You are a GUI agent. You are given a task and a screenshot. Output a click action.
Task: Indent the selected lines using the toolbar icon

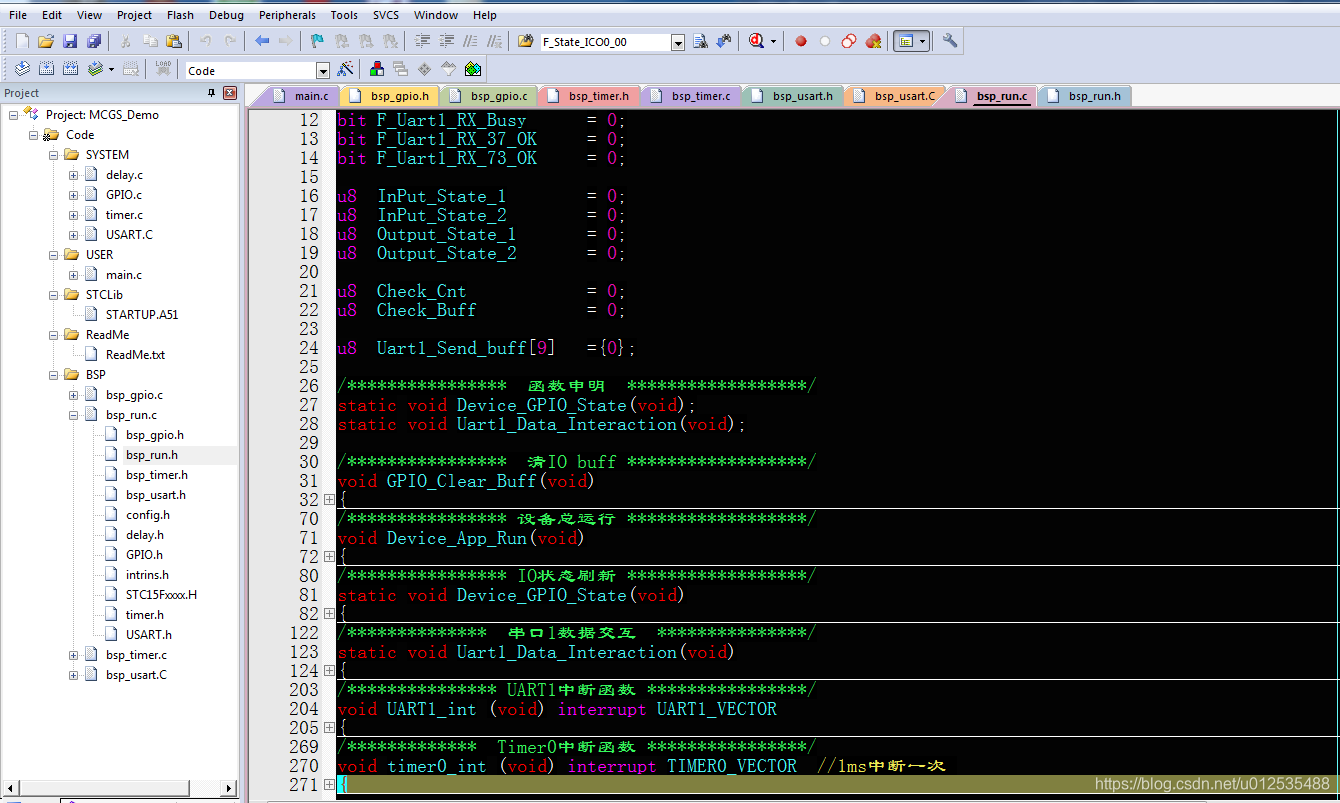pyautogui.click(x=422, y=41)
